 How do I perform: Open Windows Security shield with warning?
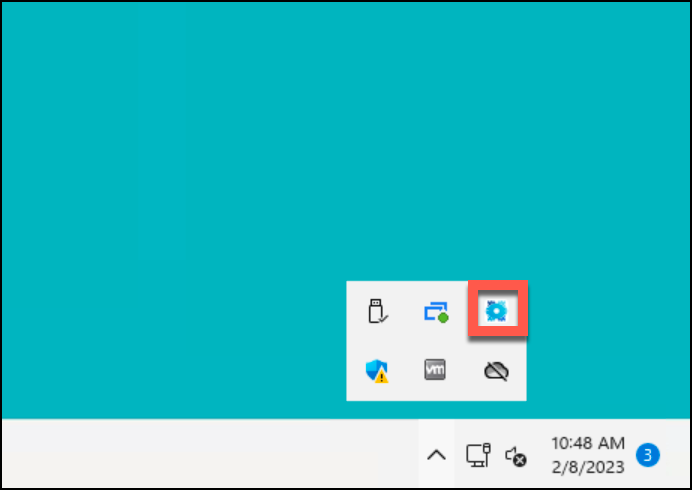click(377, 371)
